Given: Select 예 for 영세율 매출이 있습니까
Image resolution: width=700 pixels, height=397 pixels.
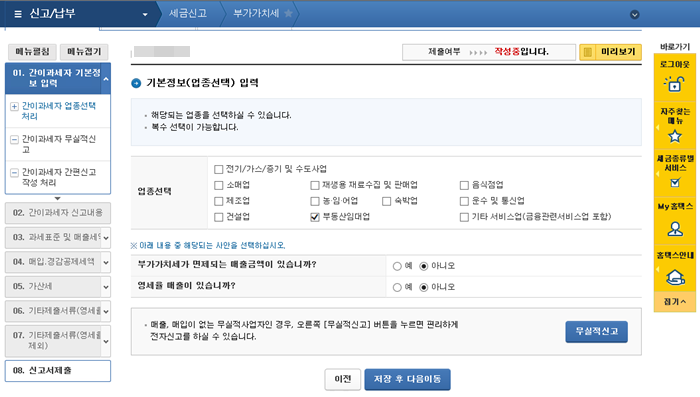Looking at the screenshot, I should pos(397,288).
